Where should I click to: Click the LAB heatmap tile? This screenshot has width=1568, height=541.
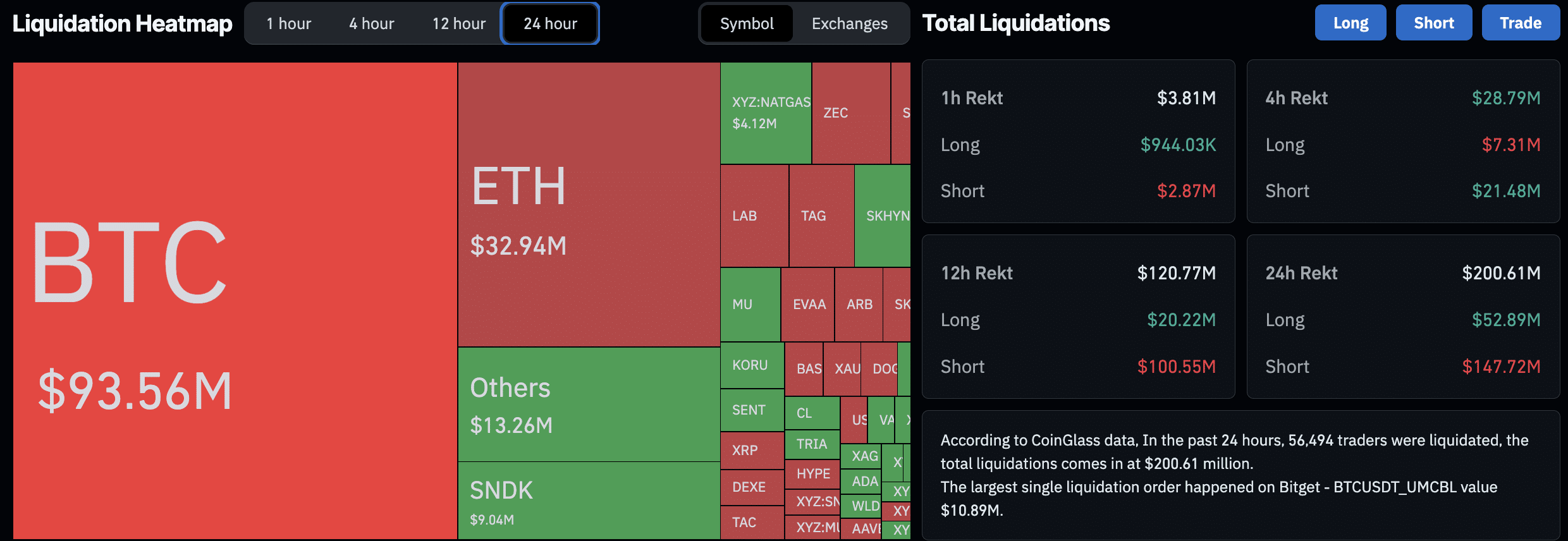point(754,216)
